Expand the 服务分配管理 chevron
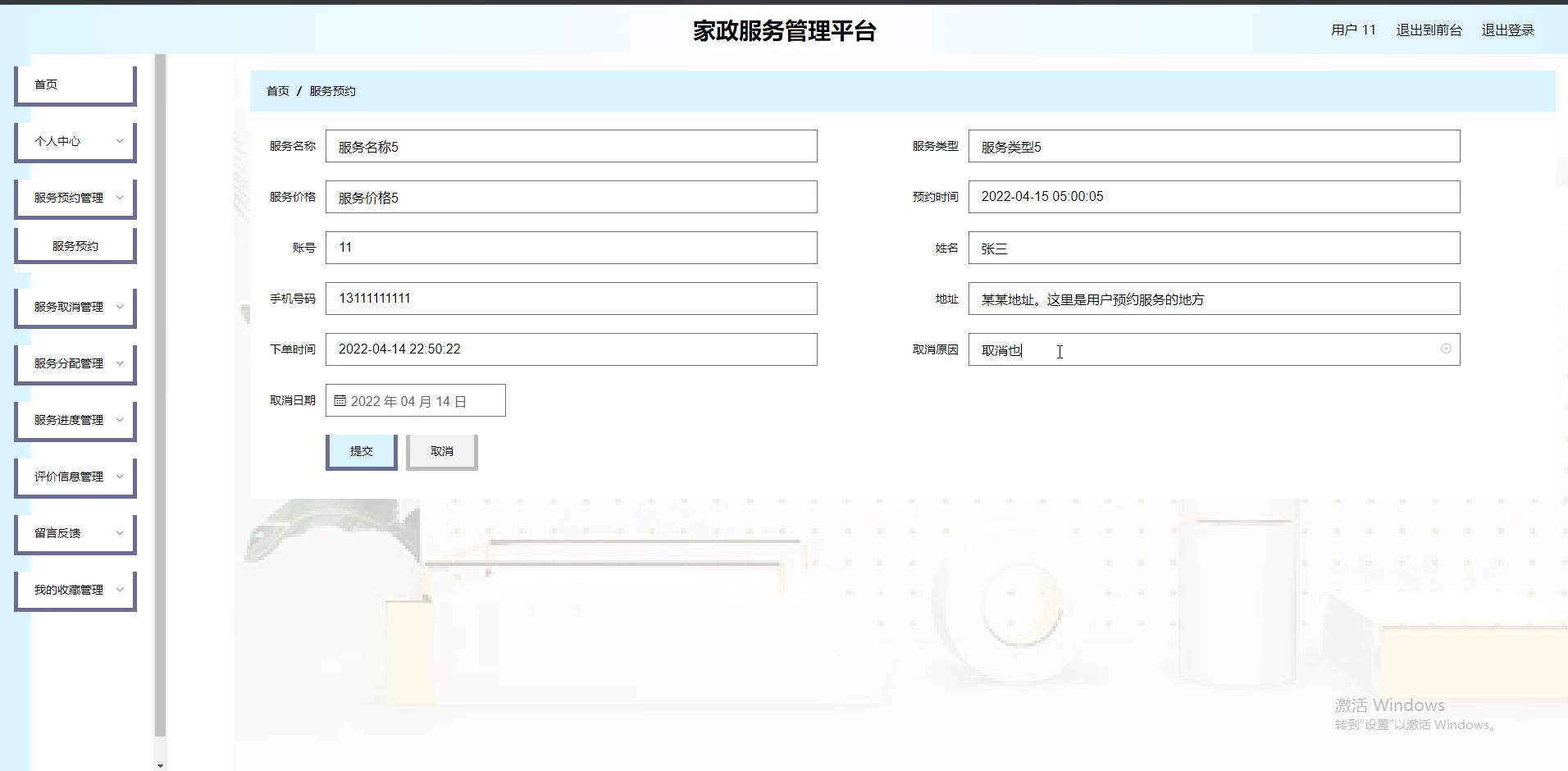The image size is (1568, 771). [120, 363]
